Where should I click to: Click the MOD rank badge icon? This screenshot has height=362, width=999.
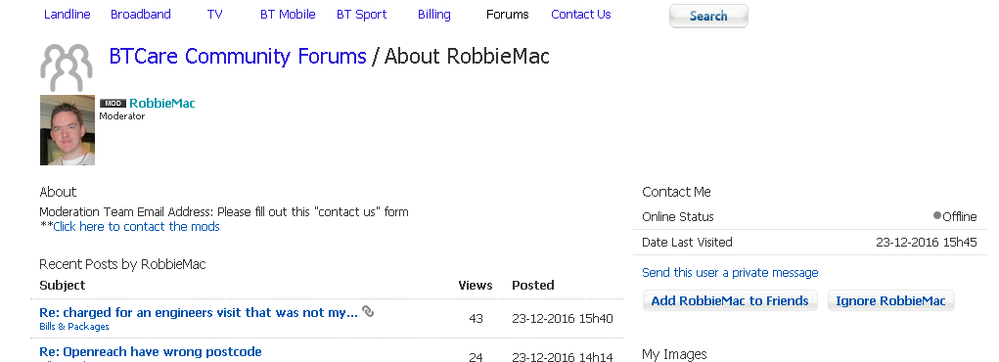pyautogui.click(x=113, y=103)
